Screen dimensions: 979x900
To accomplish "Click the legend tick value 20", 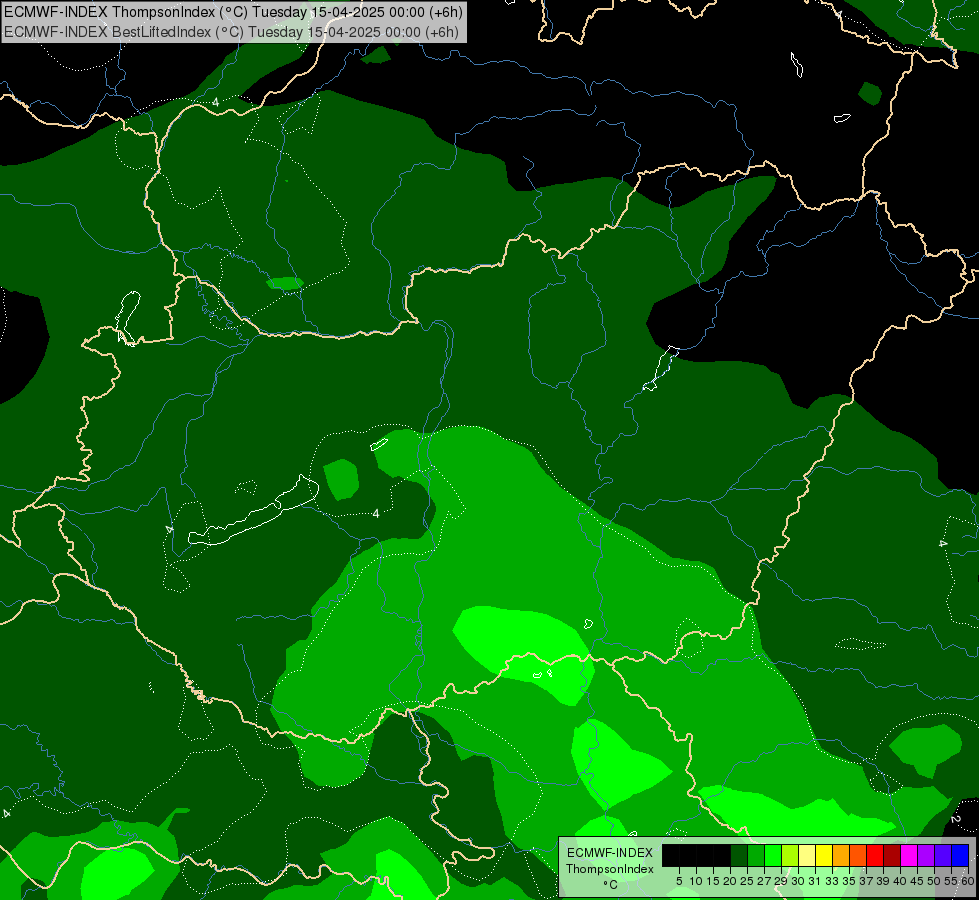I will click(x=730, y=881).
